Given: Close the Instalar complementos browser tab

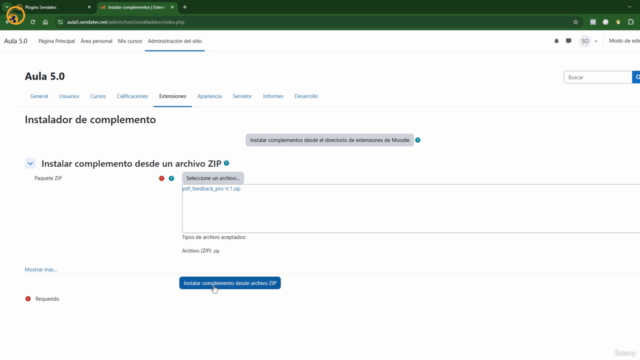Looking at the screenshot, I should tap(172, 7).
